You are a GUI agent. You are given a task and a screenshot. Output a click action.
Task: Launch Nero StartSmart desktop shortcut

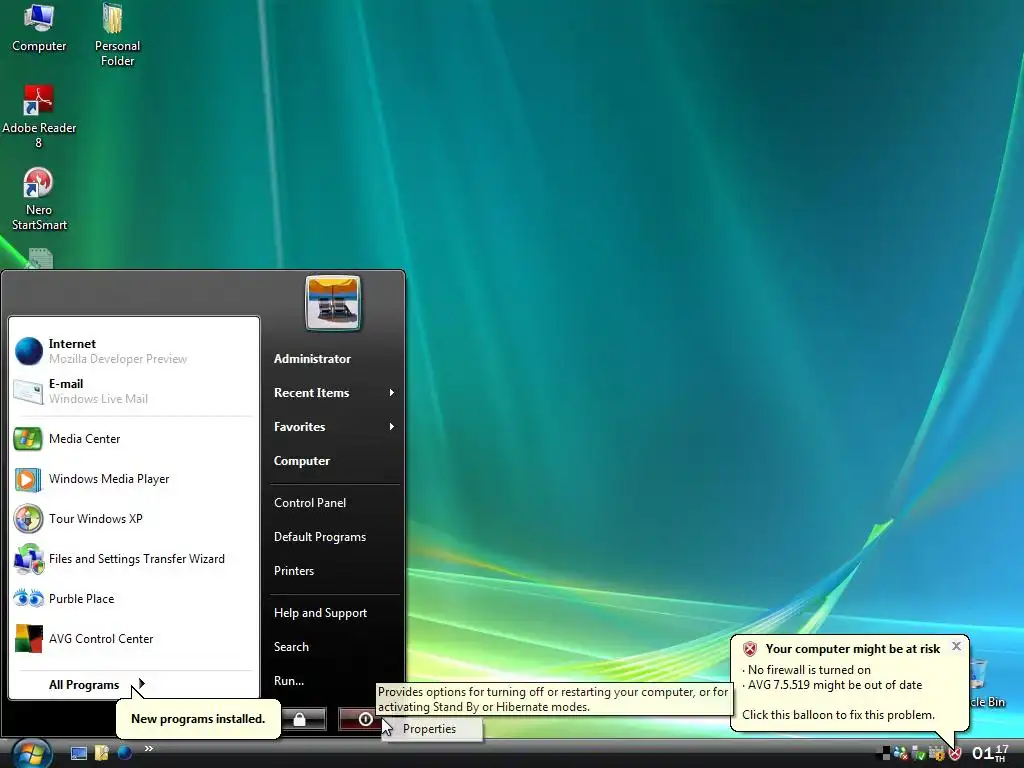point(39,199)
